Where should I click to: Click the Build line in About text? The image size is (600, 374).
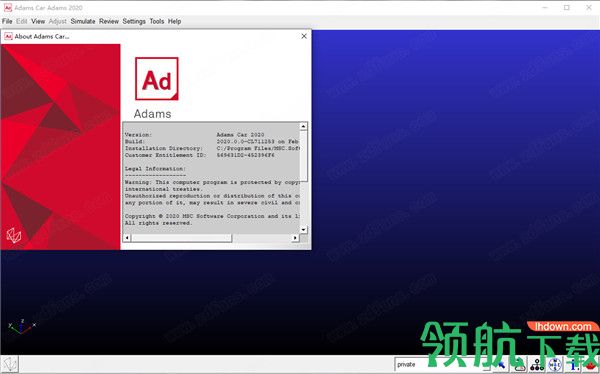(x=212, y=141)
